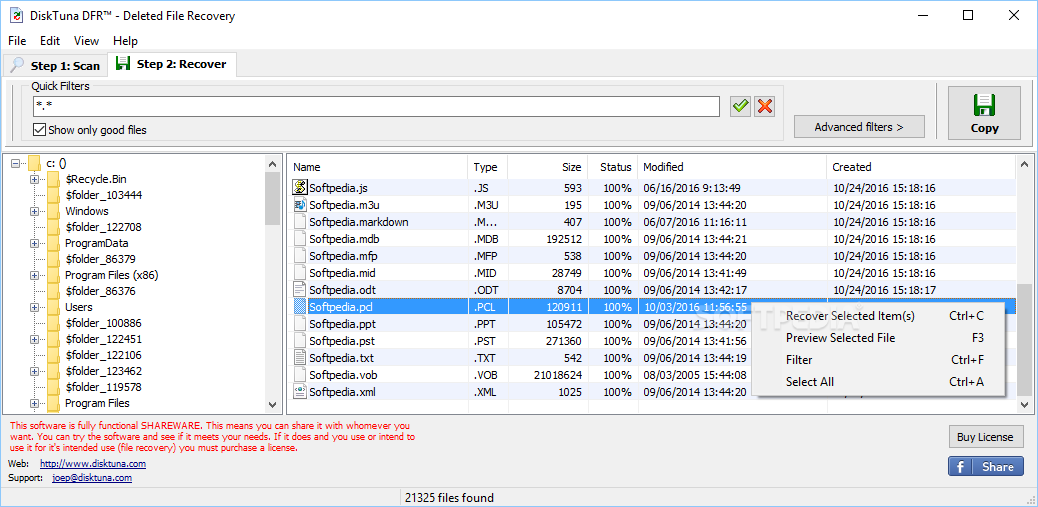This screenshot has height=507, width=1038.
Task: Click the Softpedia.txt file icon
Action: click(300, 358)
